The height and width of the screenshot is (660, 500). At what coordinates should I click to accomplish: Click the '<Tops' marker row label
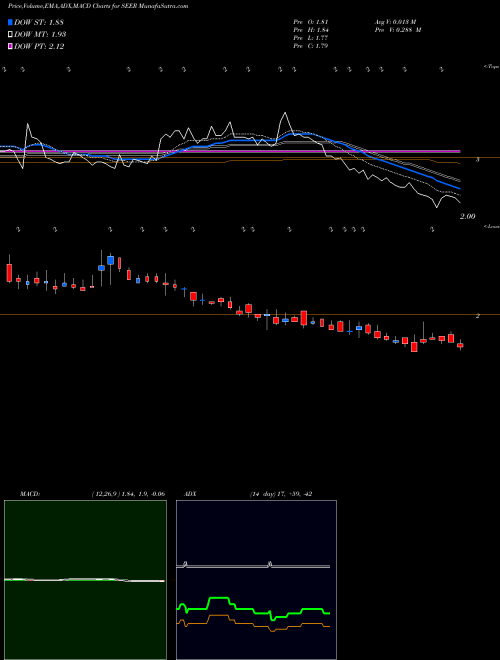tap(491, 67)
